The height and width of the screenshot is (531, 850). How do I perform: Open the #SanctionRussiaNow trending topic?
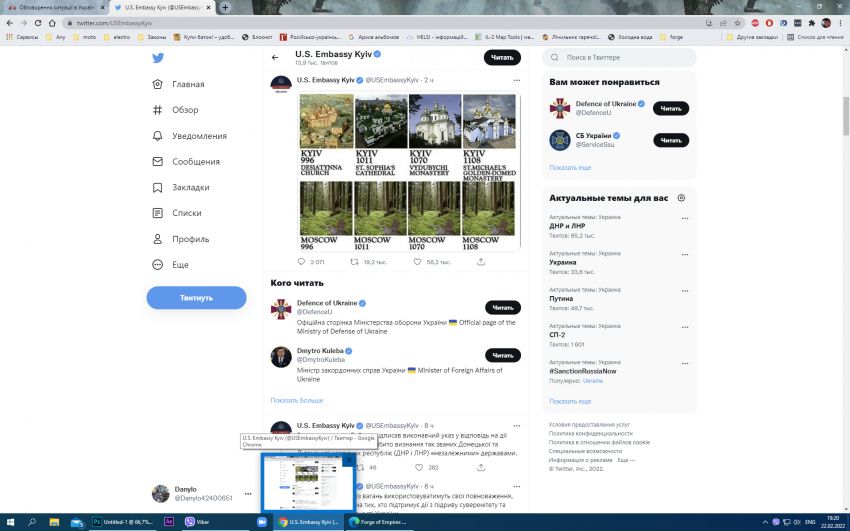point(583,372)
